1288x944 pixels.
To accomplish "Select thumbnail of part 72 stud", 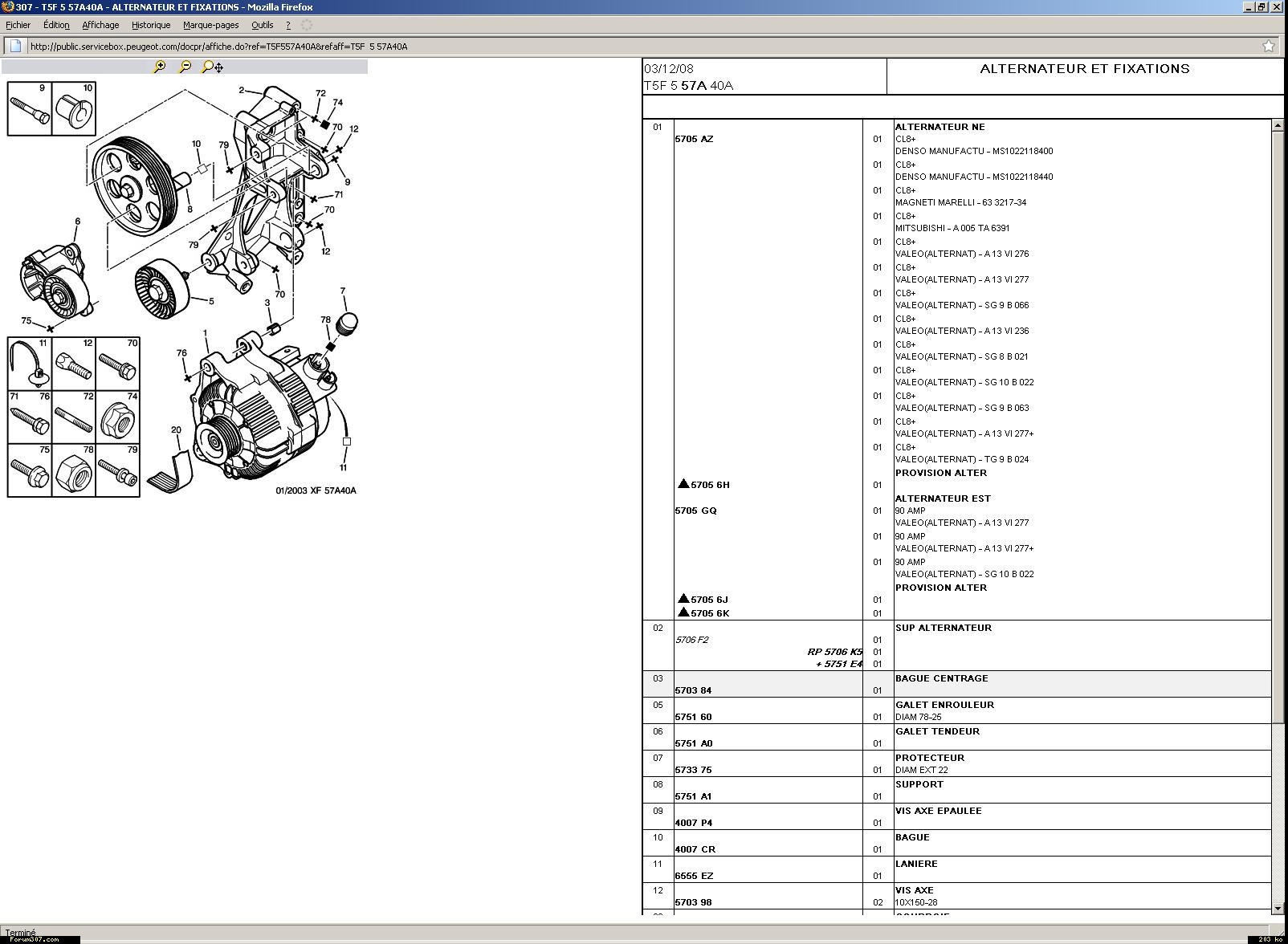I will (x=74, y=417).
